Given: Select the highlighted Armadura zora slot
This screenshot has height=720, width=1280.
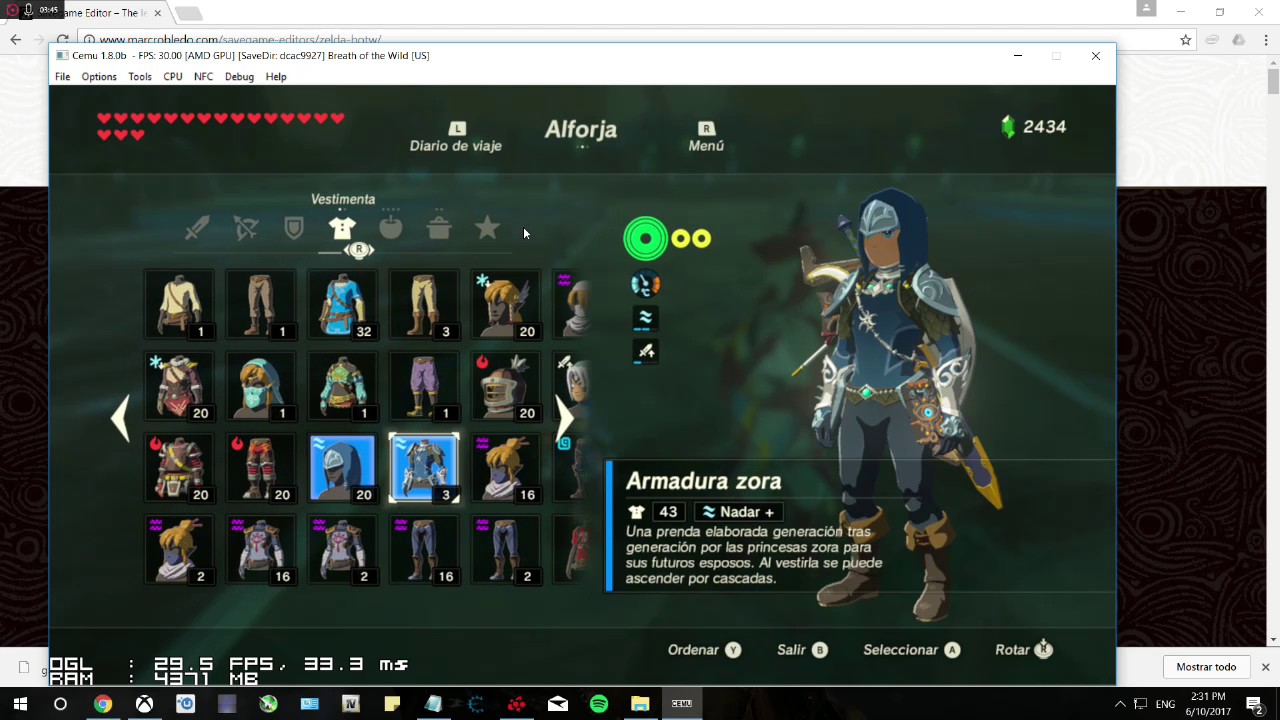Looking at the screenshot, I should pos(424,468).
